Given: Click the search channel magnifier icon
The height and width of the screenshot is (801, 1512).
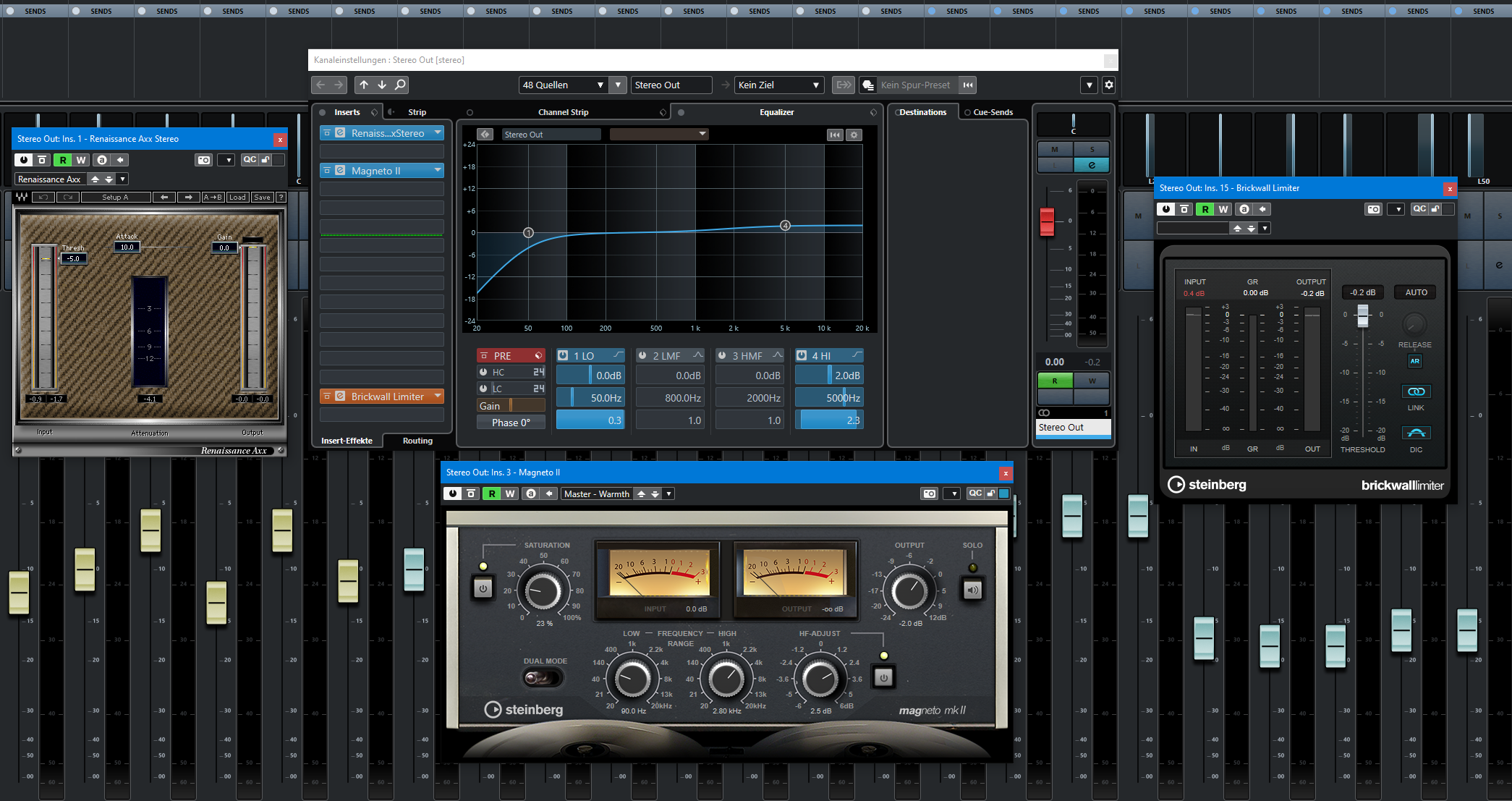Looking at the screenshot, I should (x=400, y=85).
